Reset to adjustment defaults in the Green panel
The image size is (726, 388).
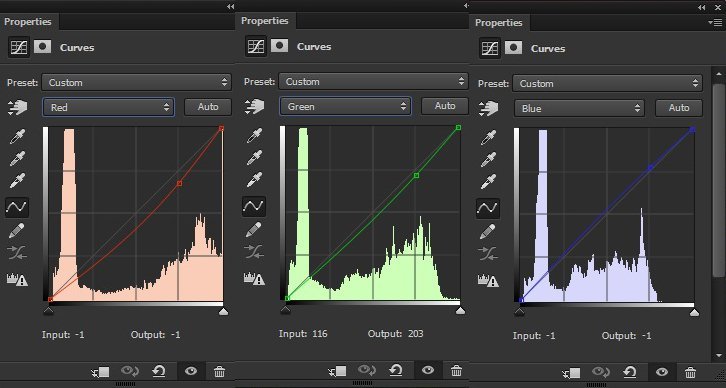(395, 370)
